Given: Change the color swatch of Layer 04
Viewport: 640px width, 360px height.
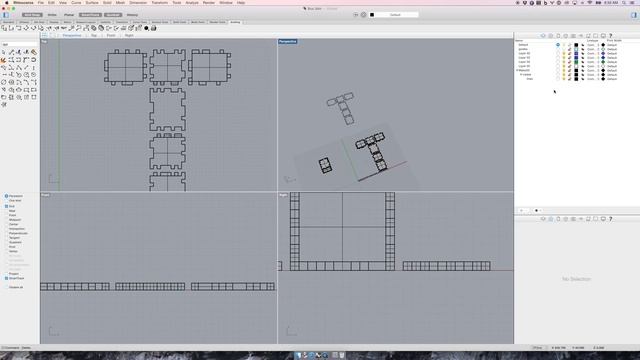Looking at the screenshot, I should pyautogui.click(x=576, y=62).
